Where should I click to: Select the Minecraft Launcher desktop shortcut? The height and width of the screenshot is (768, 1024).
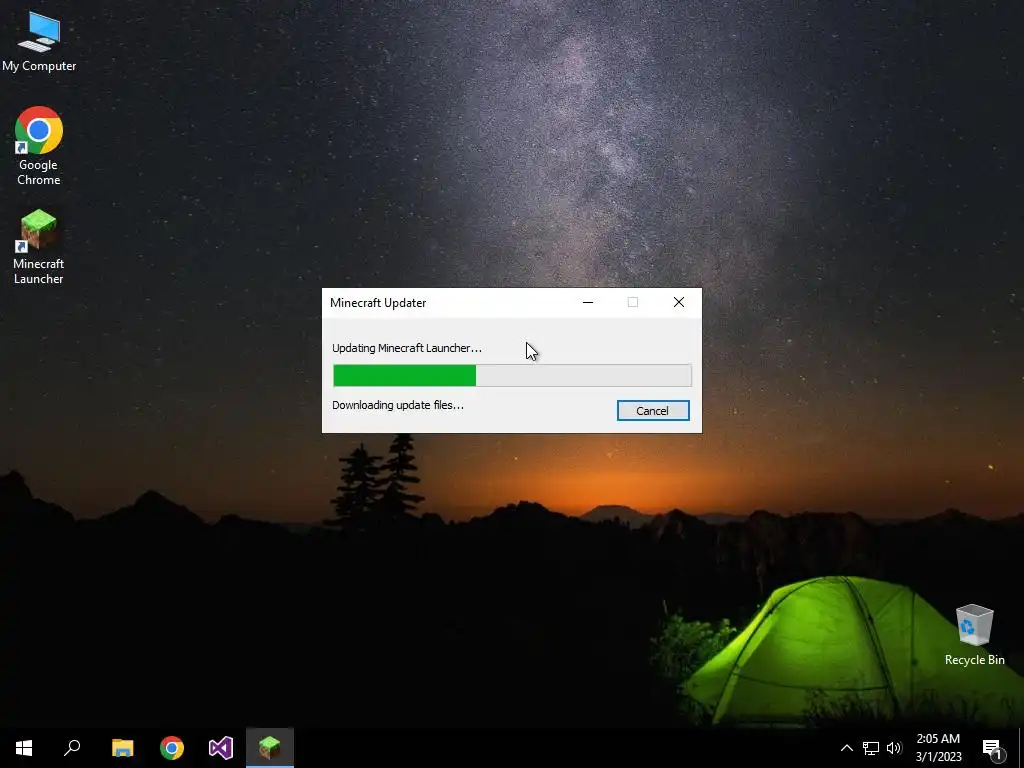(x=39, y=247)
